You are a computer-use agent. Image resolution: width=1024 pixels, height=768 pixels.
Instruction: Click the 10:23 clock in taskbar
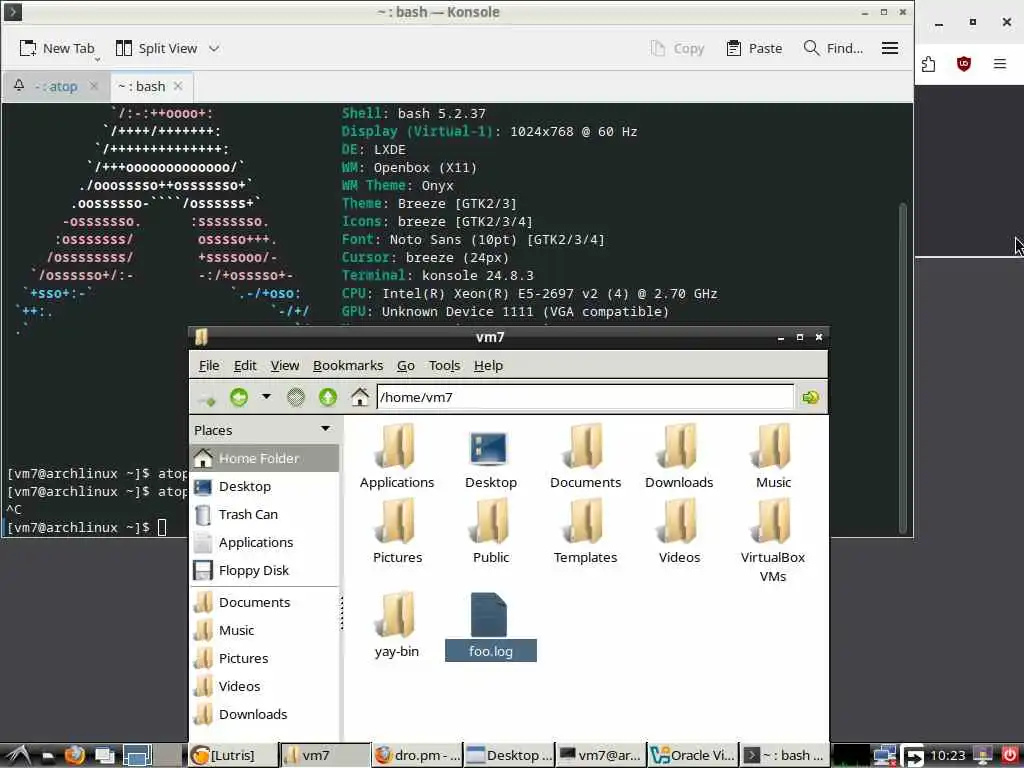947,756
